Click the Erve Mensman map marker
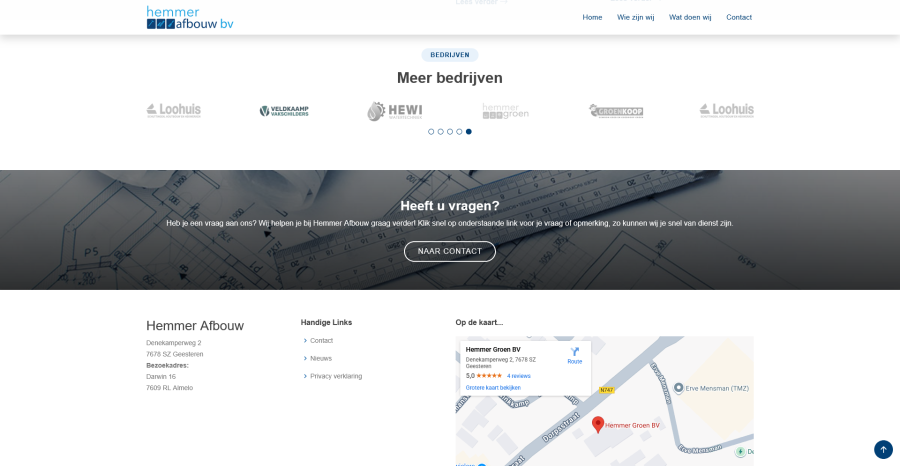The height and width of the screenshot is (466, 900). click(678, 388)
